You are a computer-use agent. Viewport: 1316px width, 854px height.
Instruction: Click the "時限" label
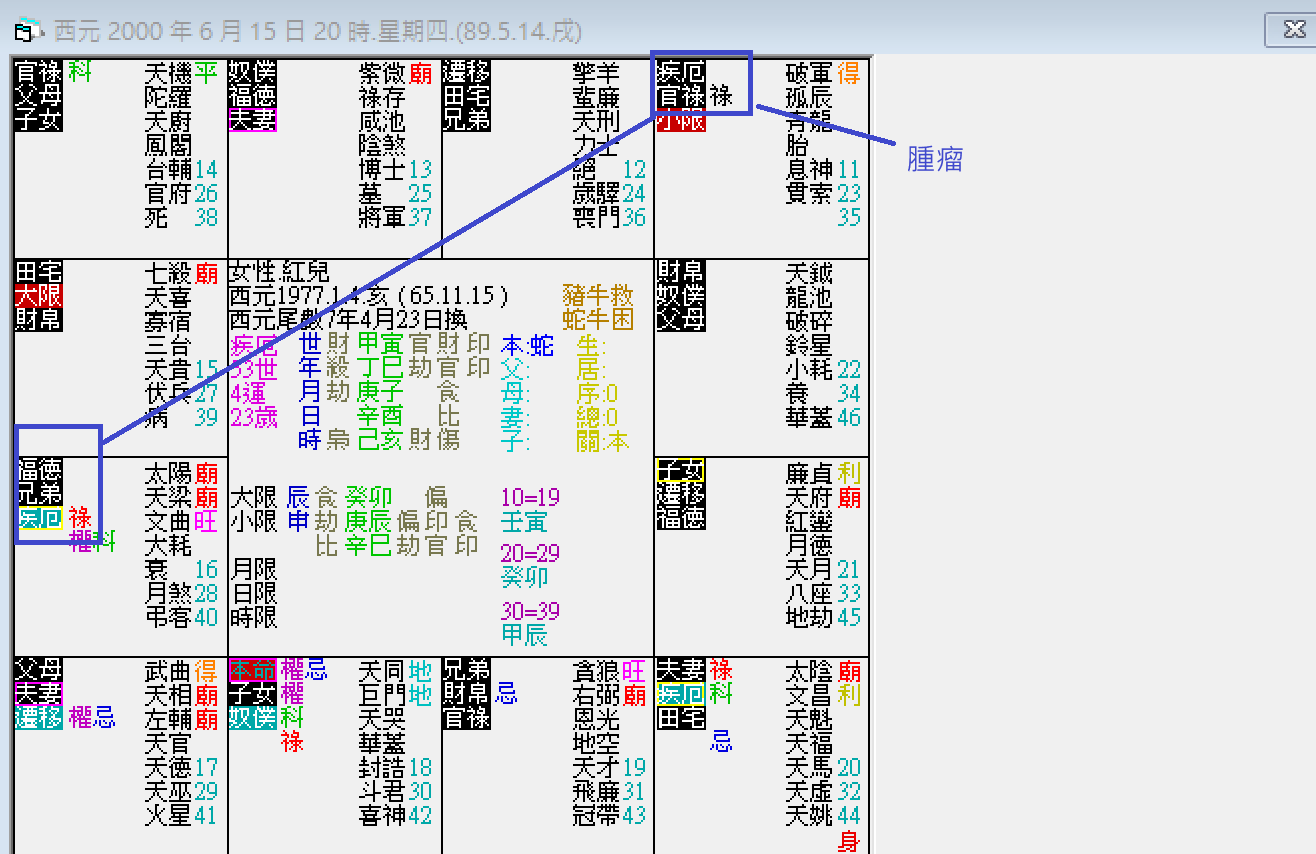coord(254,617)
